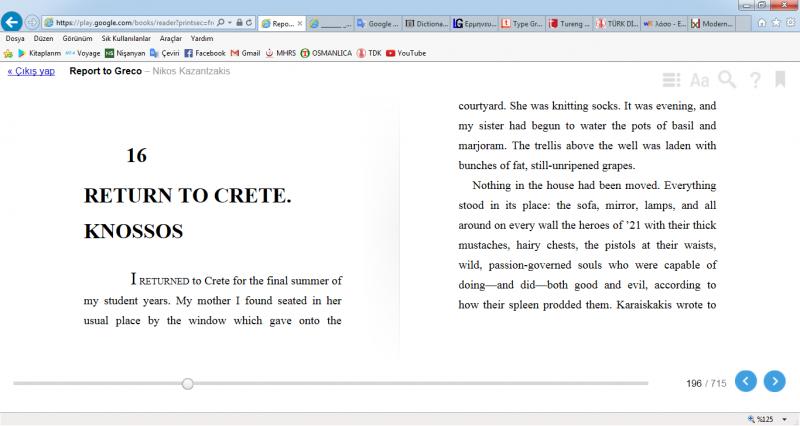Open the Görünüm menu
800x426 pixels.
(x=78, y=38)
